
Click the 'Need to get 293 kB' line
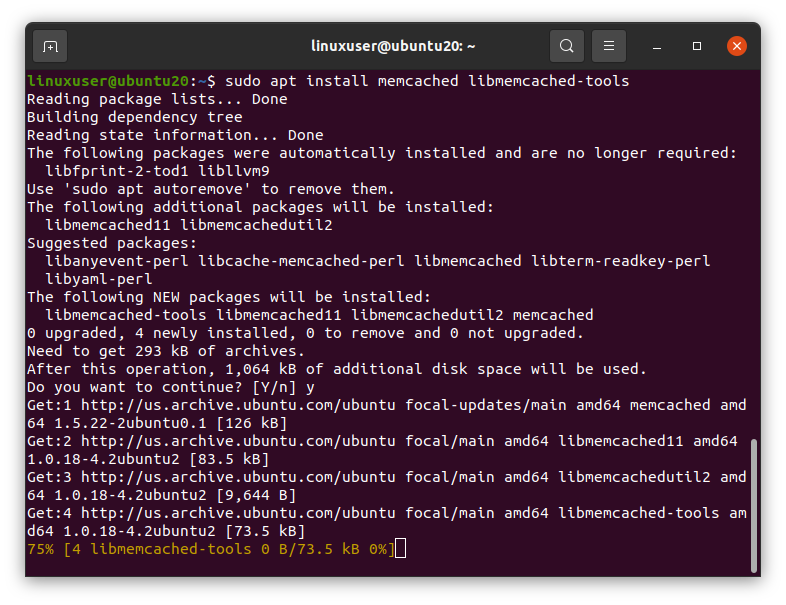[166, 351]
